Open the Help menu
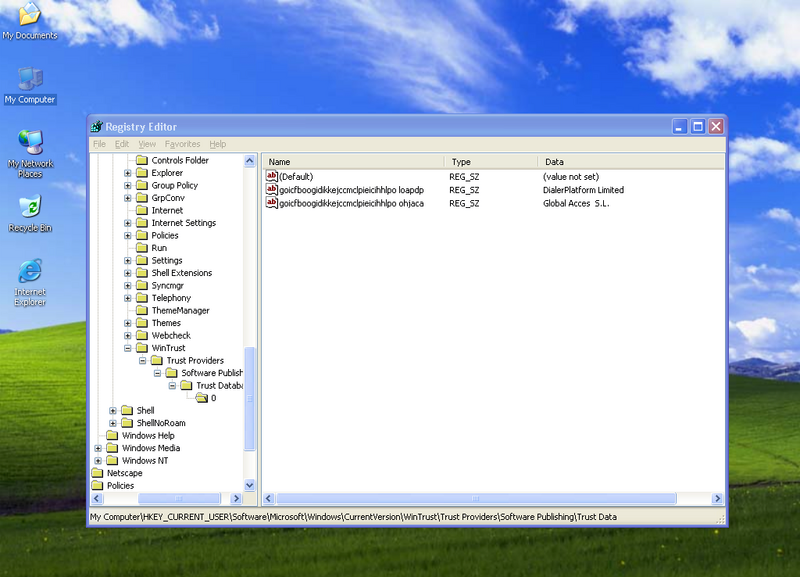This screenshot has height=577, width=800. [218, 144]
